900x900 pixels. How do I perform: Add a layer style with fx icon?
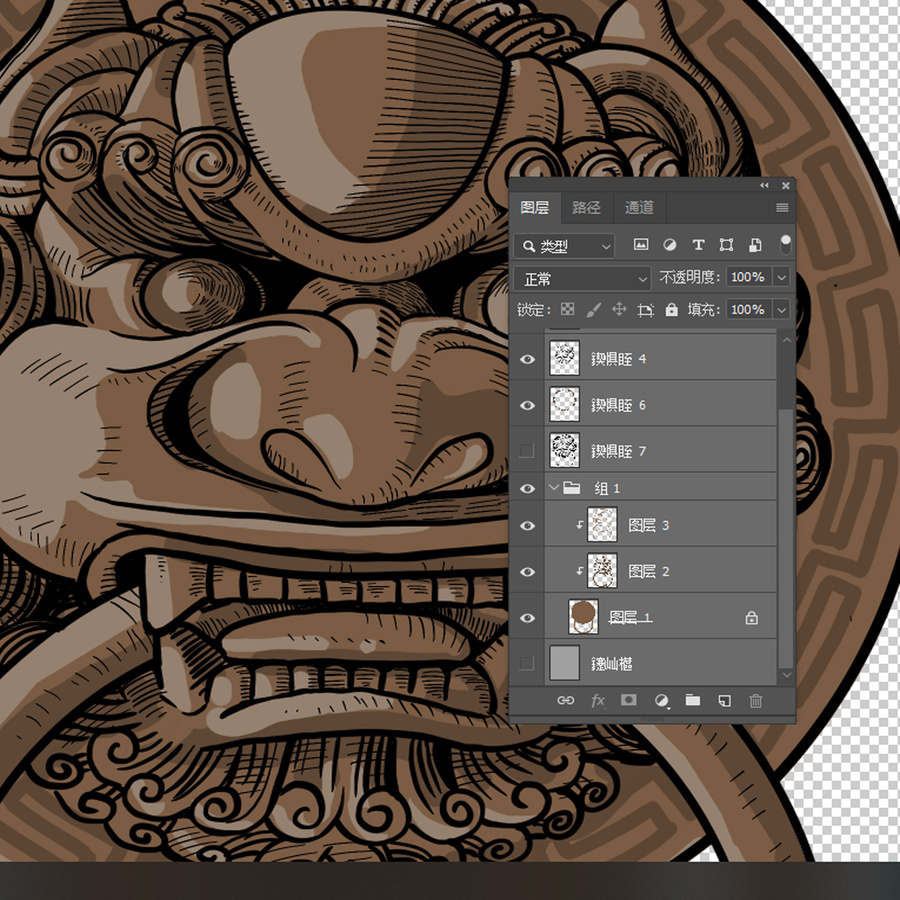pyautogui.click(x=598, y=700)
